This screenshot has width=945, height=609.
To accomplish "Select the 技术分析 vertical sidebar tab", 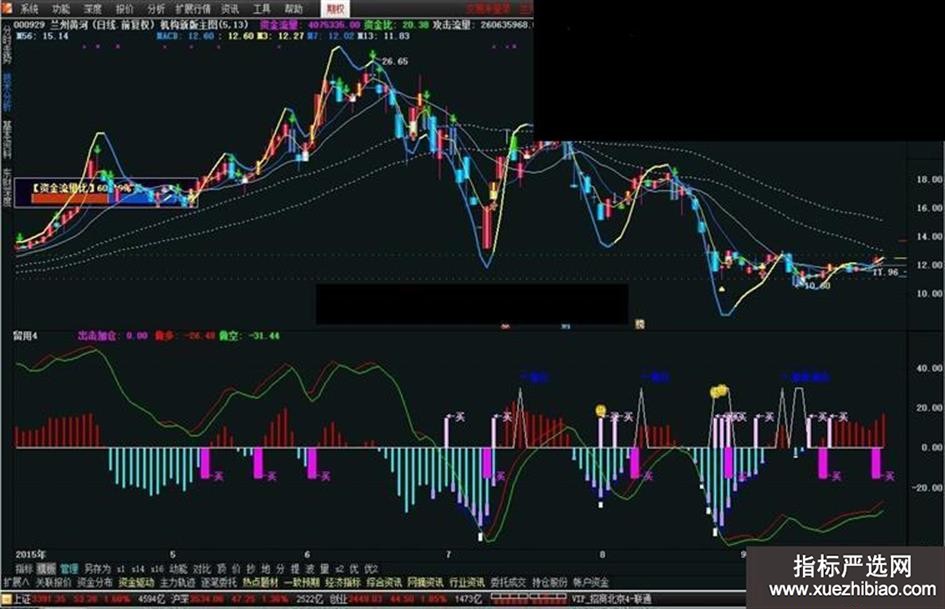I will coord(7,92).
